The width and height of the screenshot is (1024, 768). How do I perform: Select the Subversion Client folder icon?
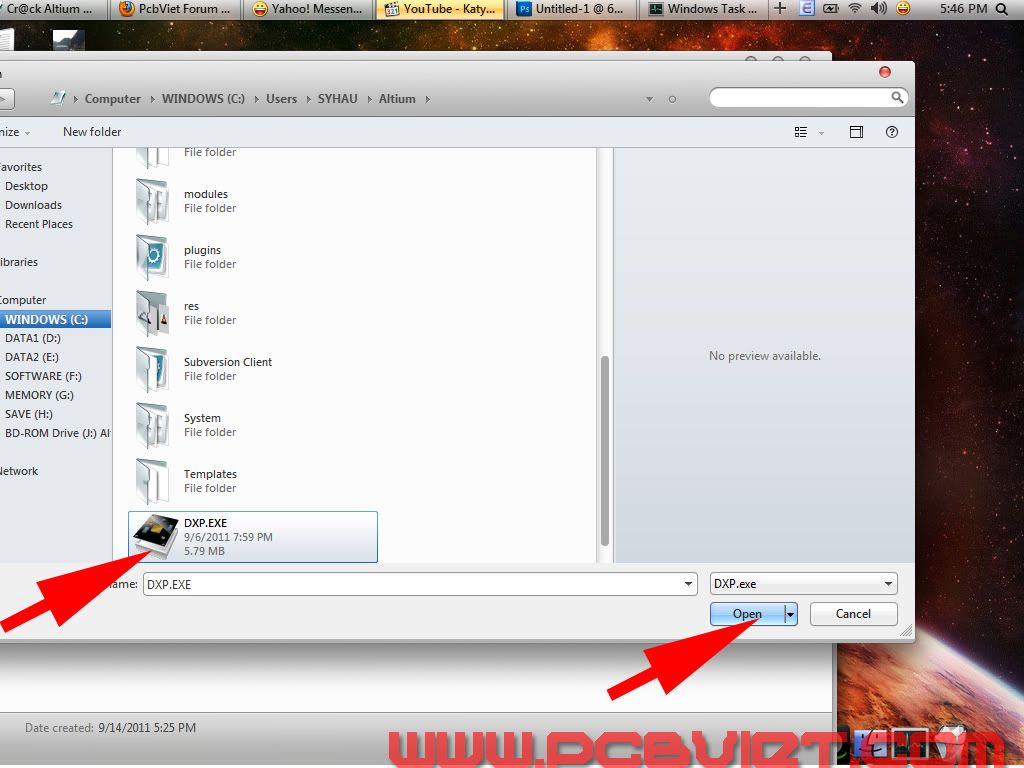click(x=153, y=369)
